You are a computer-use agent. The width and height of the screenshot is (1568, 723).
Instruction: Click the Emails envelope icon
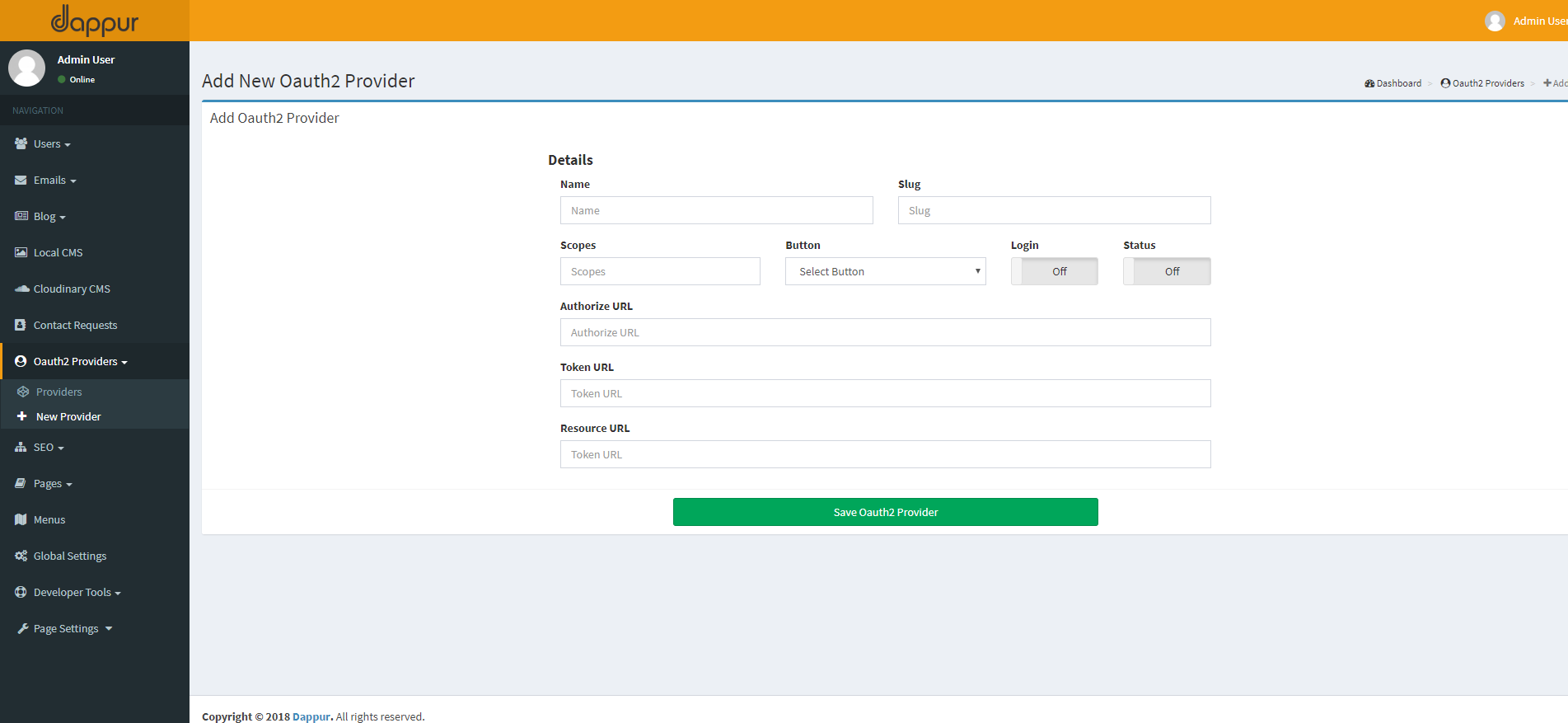click(x=21, y=180)
